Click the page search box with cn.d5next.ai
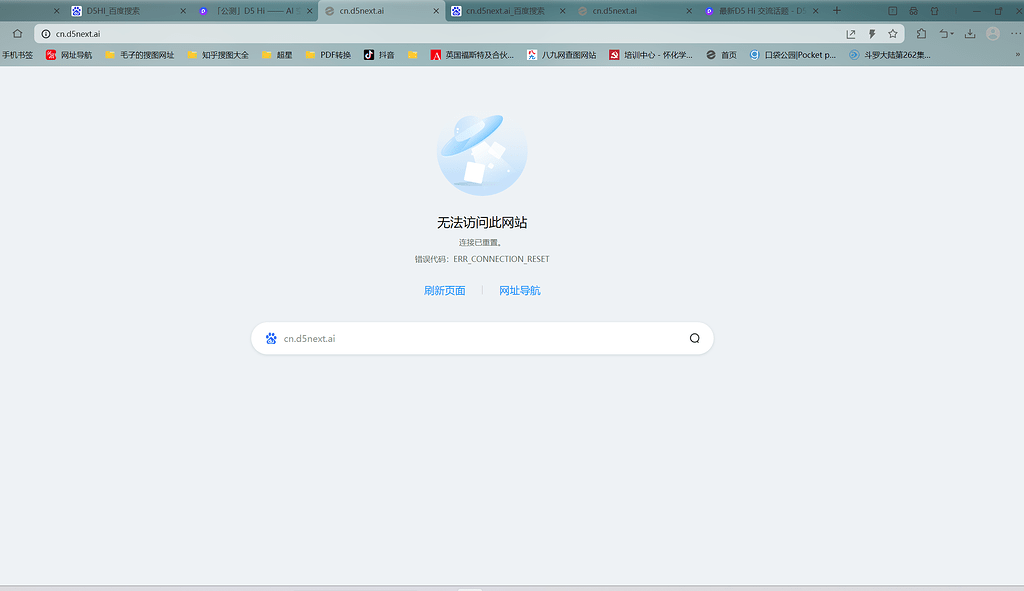The image size is (1024, 591). (480, 338)
